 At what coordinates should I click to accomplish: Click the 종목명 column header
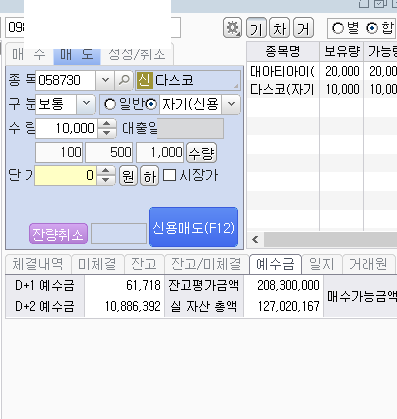pyautogui.click(x=283, y=51)
